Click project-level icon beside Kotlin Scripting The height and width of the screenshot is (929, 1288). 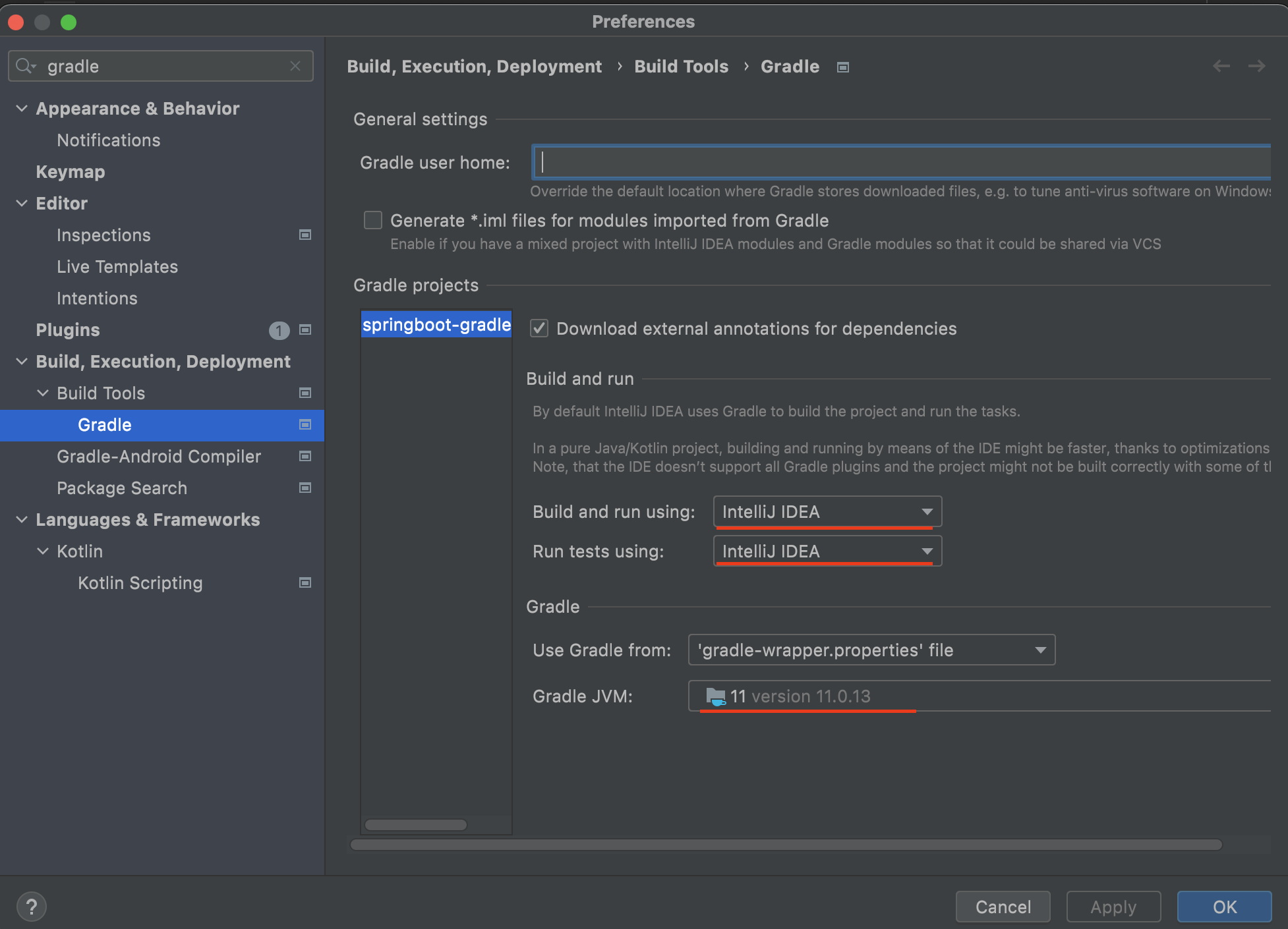305,583
